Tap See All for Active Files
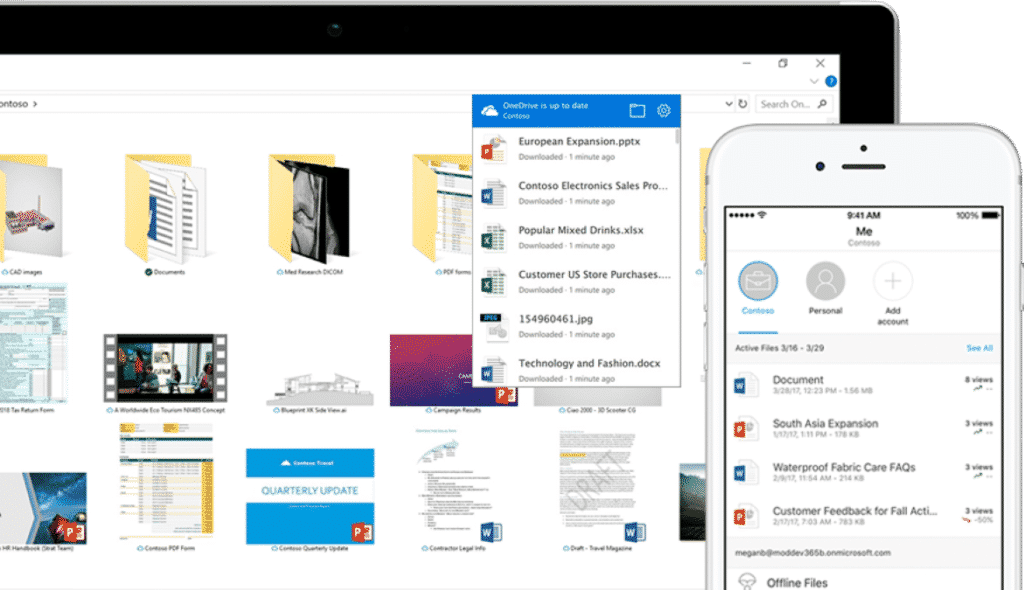 980,348
